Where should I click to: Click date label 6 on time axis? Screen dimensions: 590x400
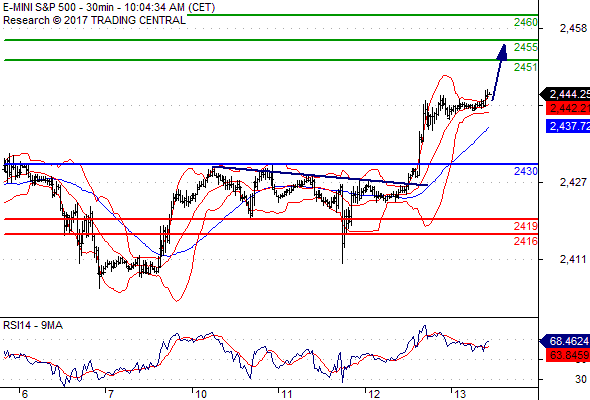(x=24, y=394)
